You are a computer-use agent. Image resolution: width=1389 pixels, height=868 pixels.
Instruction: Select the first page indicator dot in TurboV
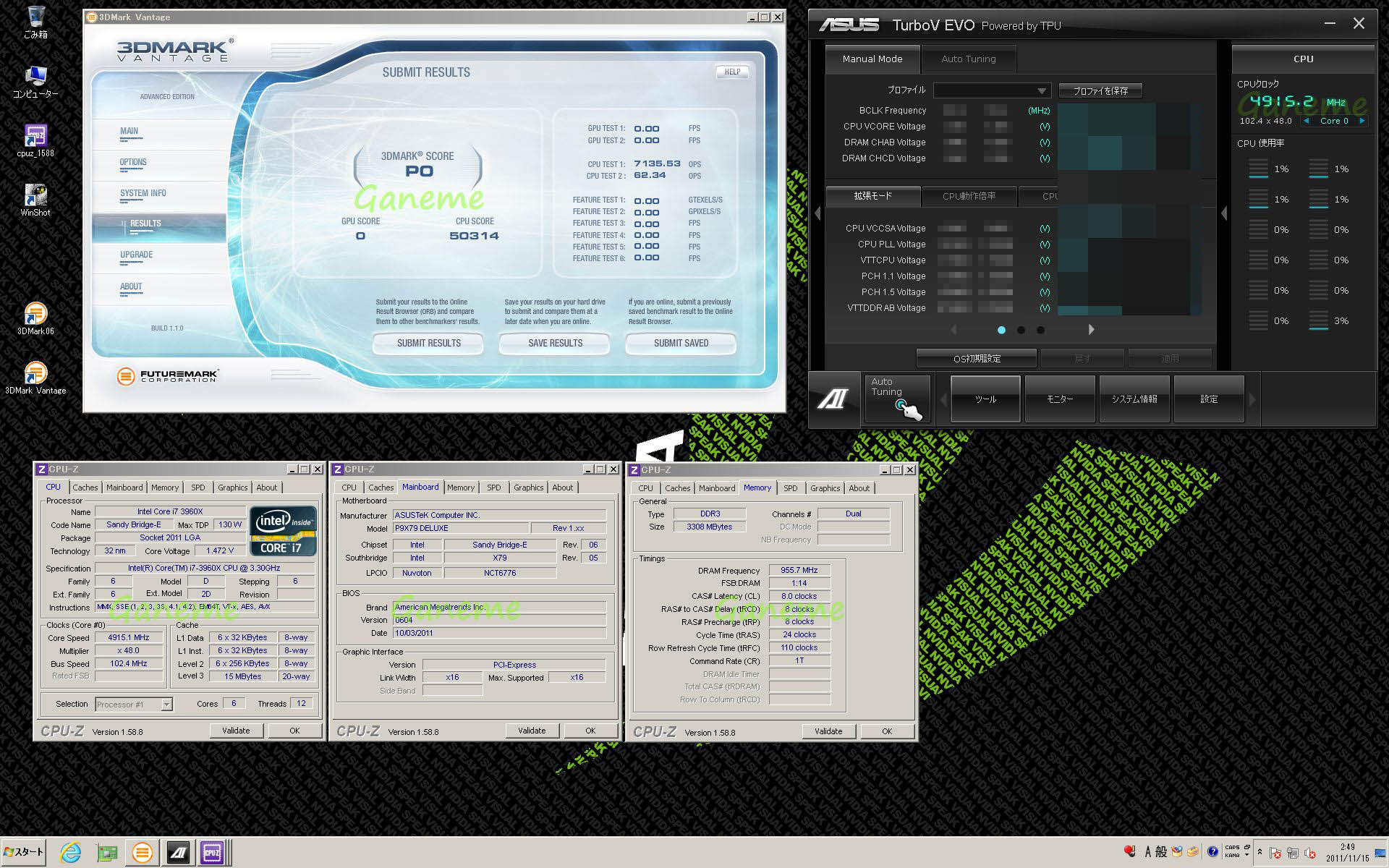(1001, 330)
